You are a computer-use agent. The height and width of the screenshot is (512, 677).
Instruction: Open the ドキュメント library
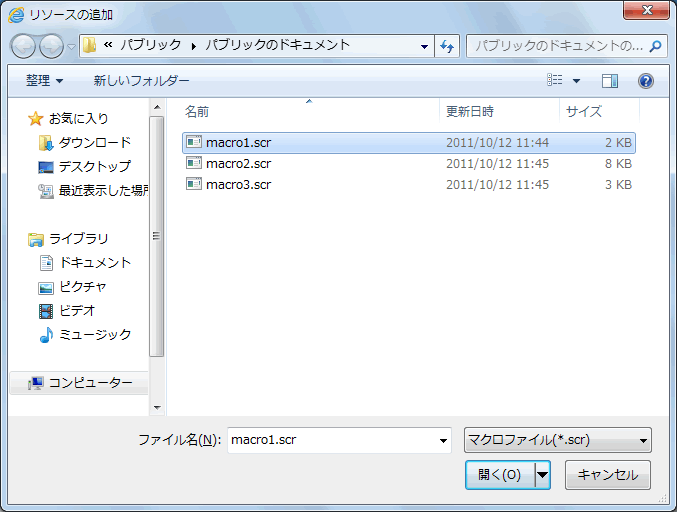(95, 262)
